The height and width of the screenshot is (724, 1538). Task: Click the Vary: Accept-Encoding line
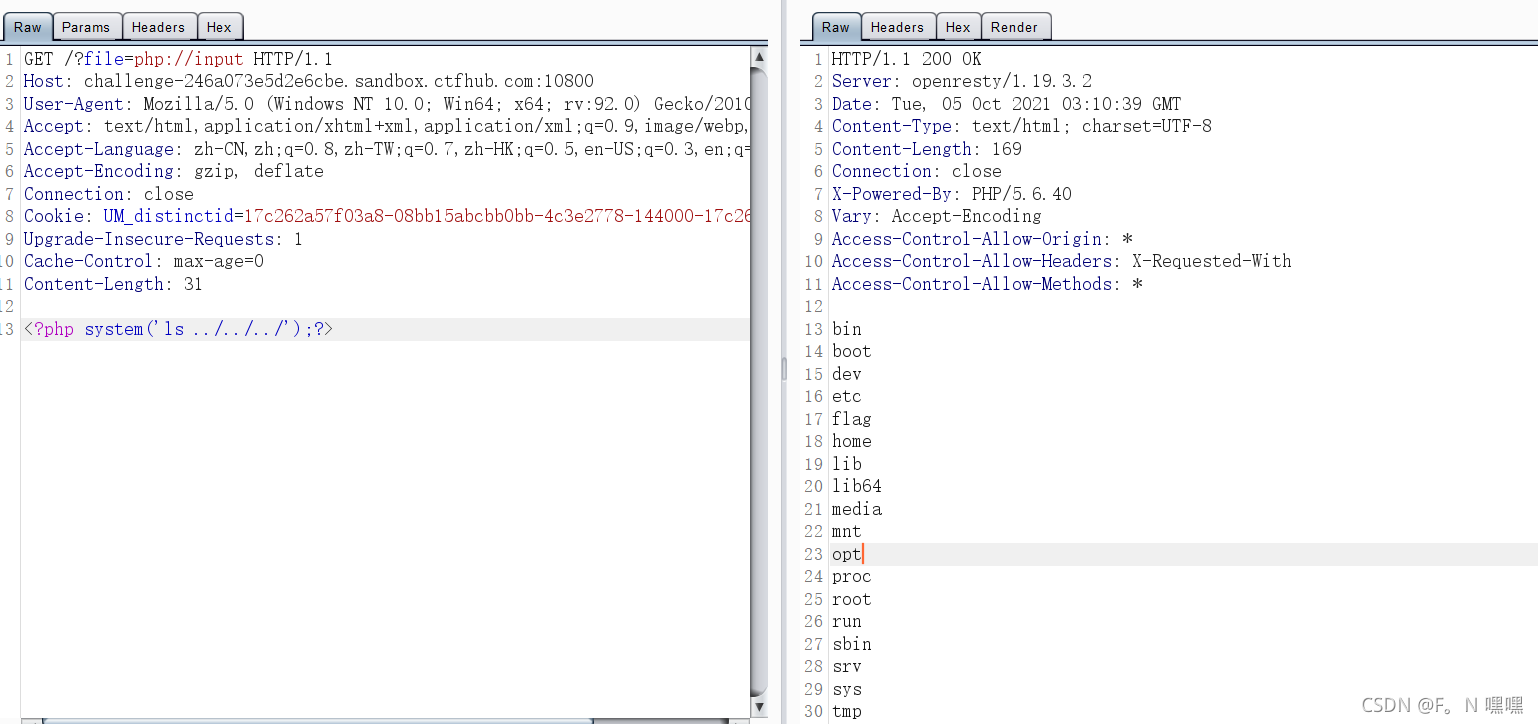937,216
